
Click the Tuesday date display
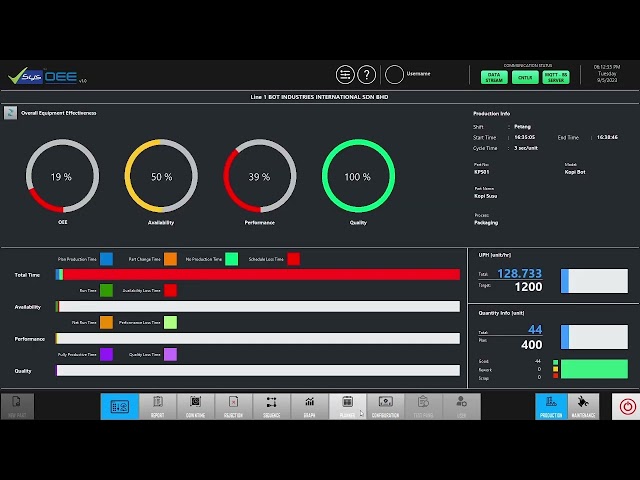point(607,73)
